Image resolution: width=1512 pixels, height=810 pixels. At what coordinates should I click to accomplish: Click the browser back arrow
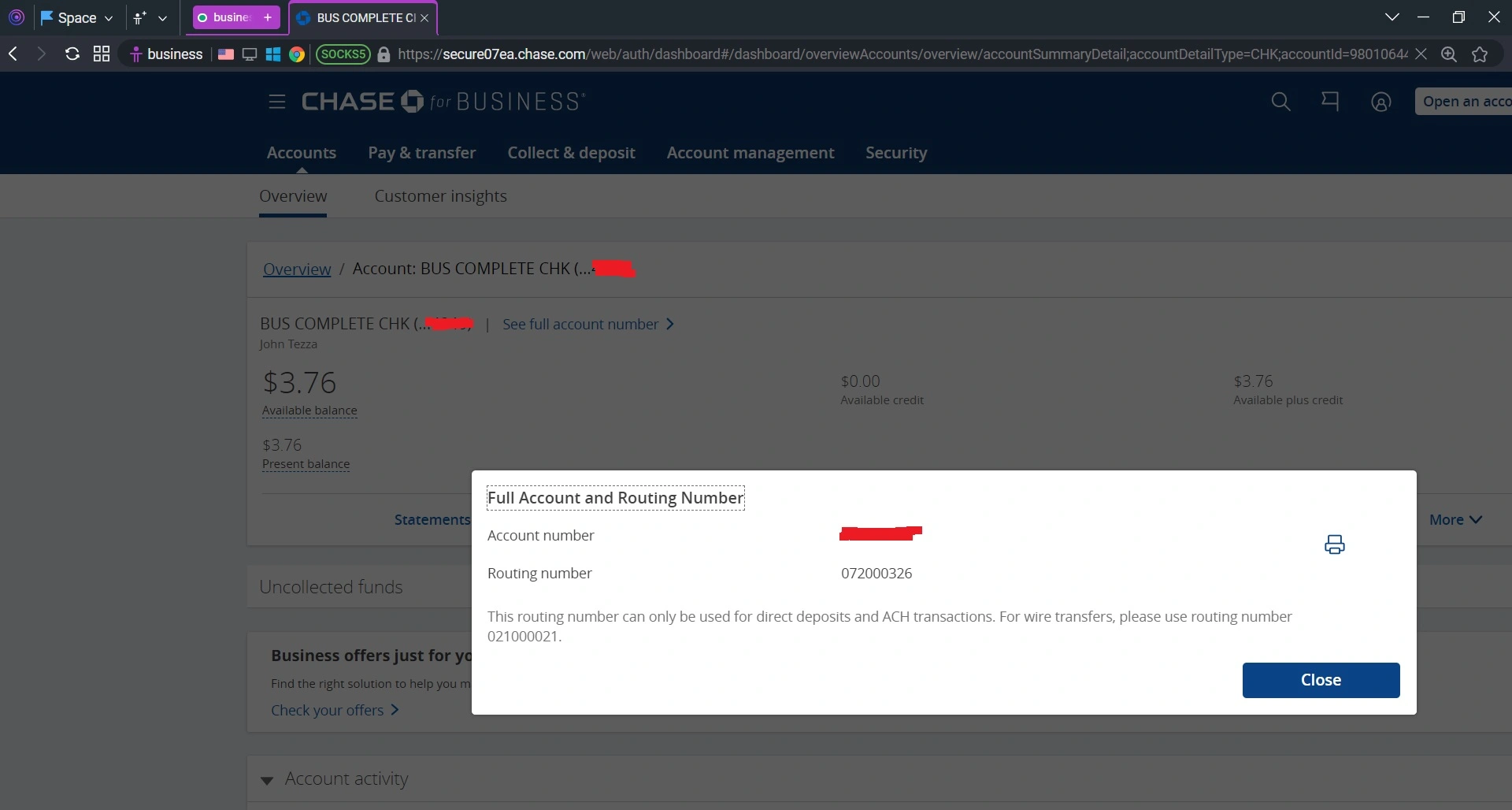pyautogui.click(x=13, y=54)
